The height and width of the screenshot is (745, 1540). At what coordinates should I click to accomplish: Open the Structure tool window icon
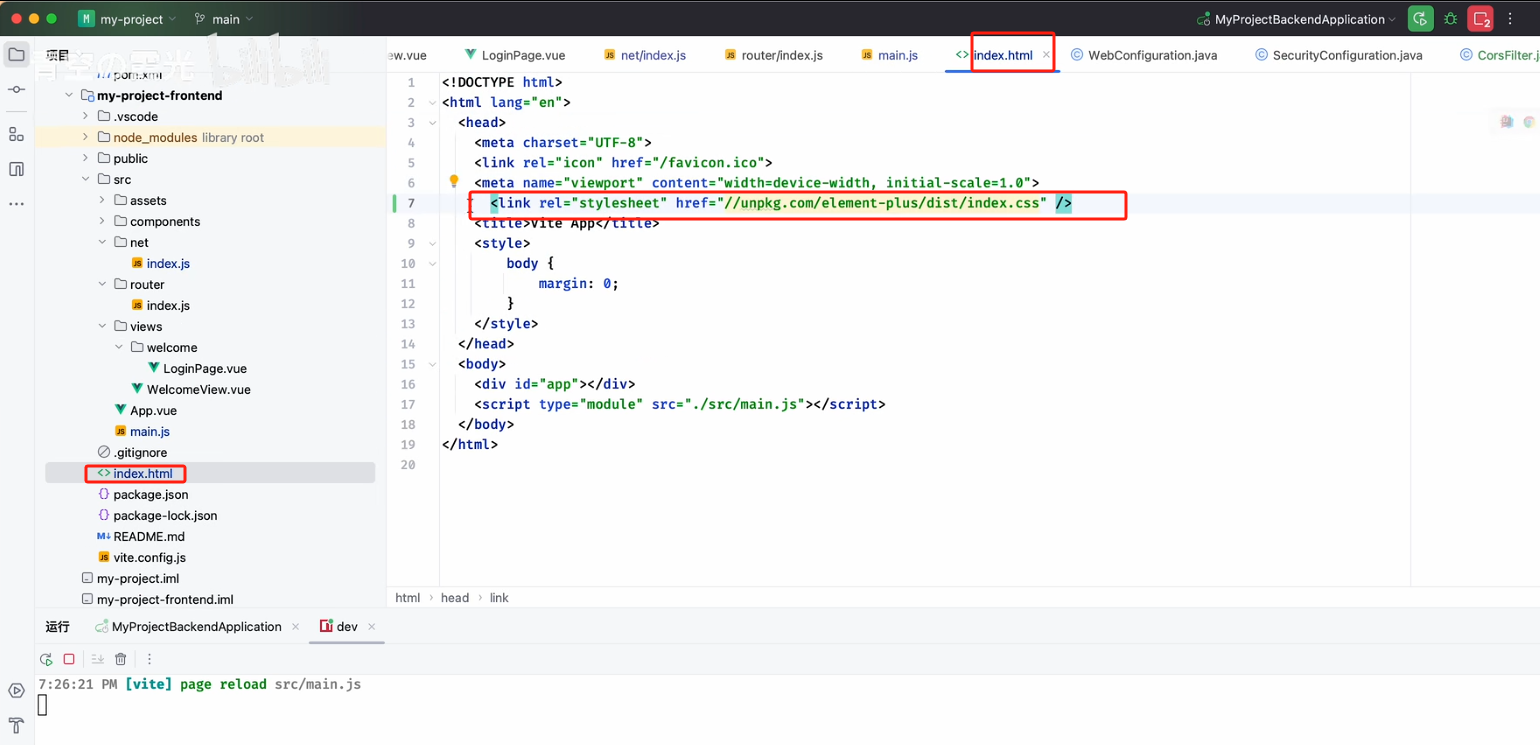[16, 134]
